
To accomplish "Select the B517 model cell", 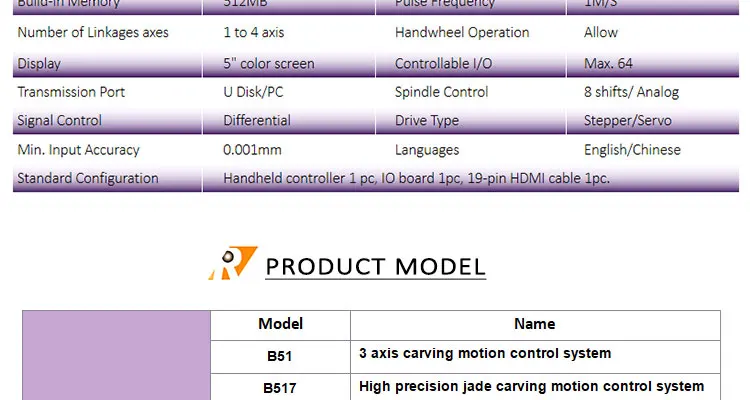I will (280, 387).
